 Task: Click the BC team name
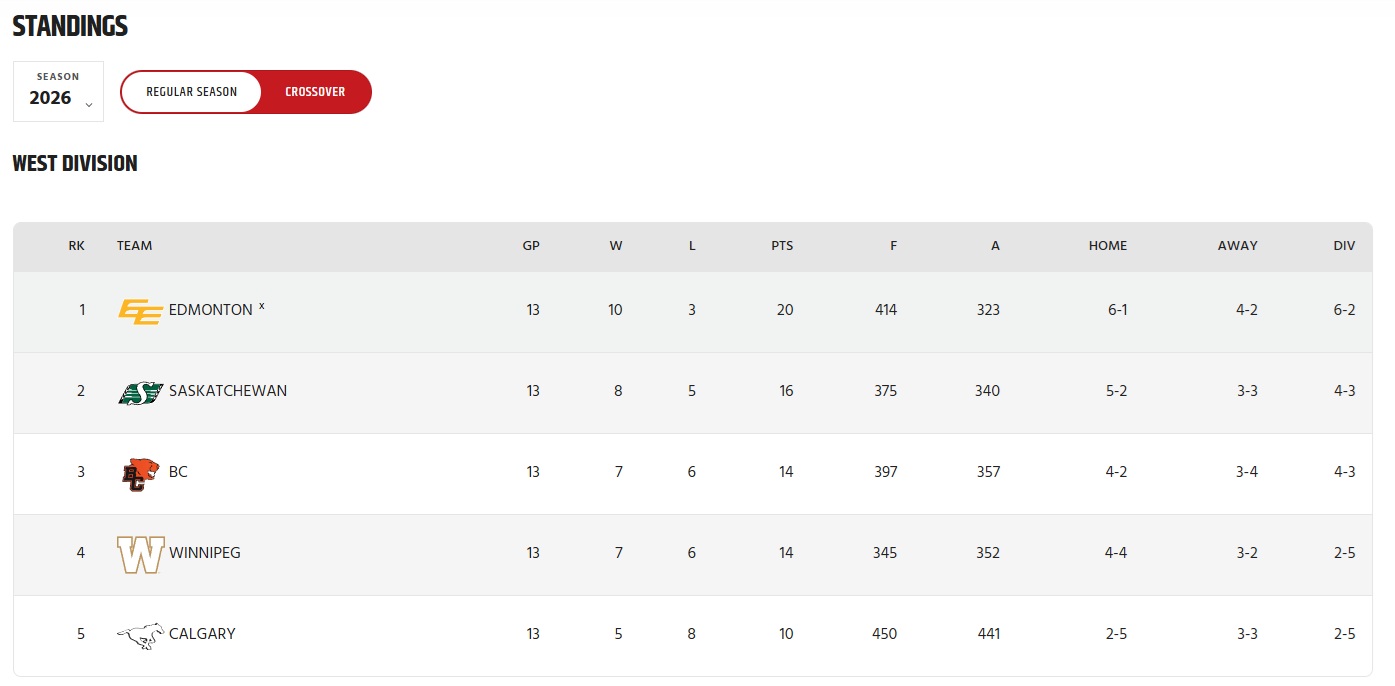pyautogui.click(x=178, y=472)
